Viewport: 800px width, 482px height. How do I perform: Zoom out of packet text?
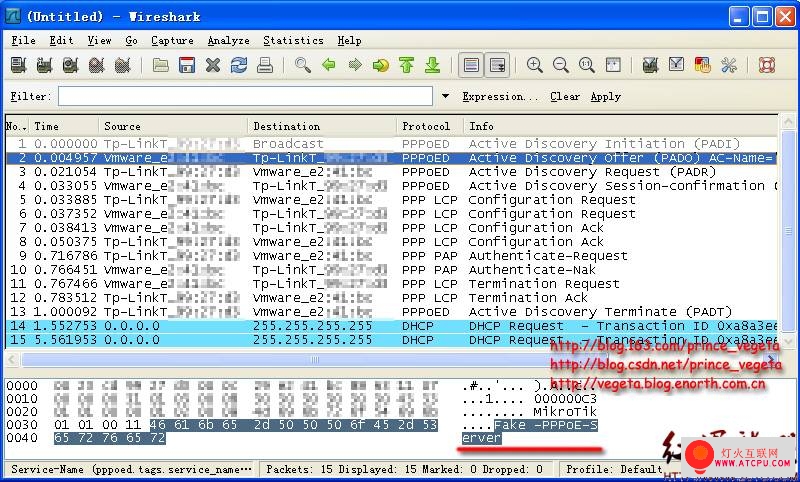coord(561,65)
